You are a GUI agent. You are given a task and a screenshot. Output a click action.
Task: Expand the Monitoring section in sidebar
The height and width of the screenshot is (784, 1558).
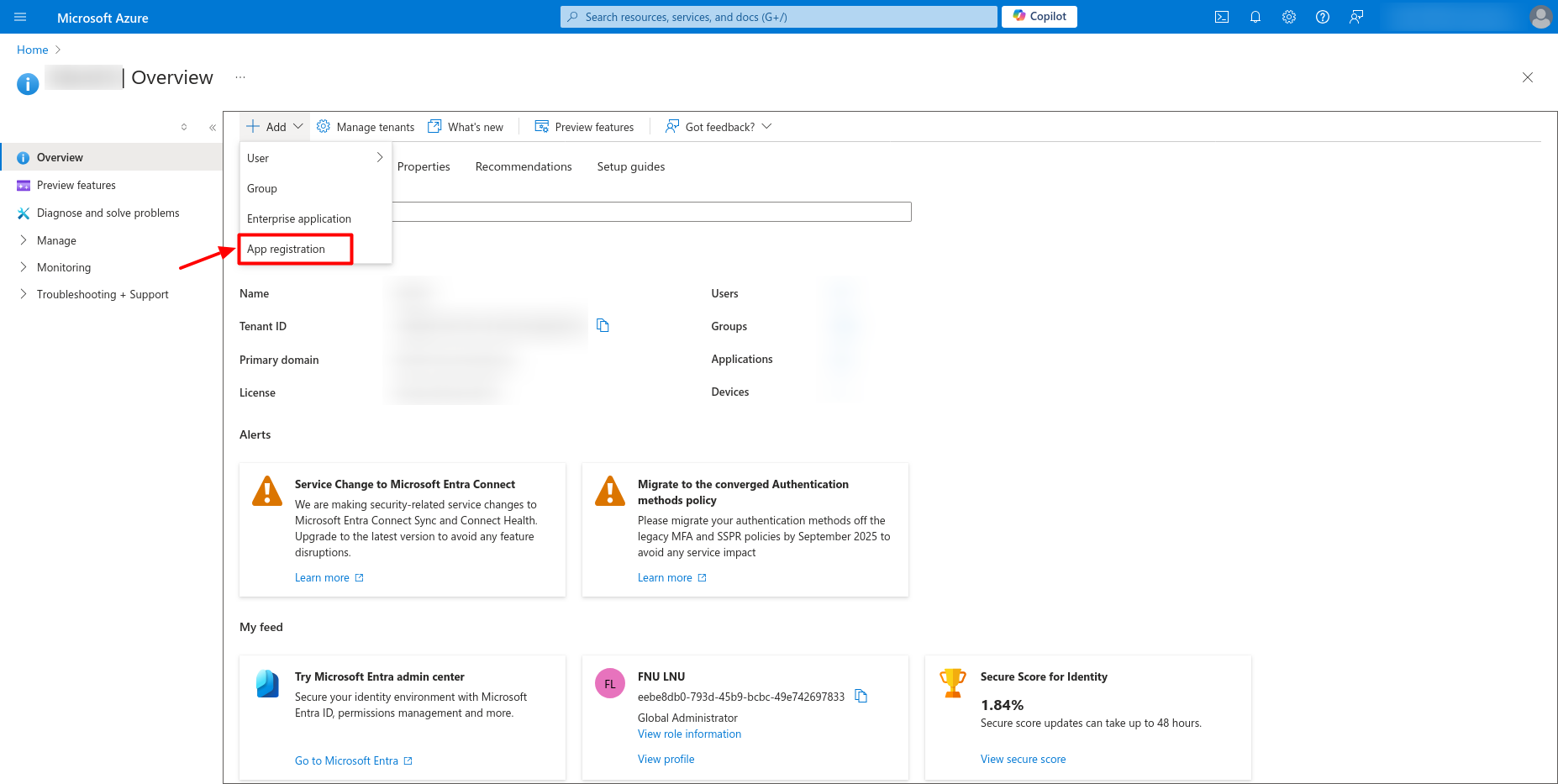(x=63, y=267)
